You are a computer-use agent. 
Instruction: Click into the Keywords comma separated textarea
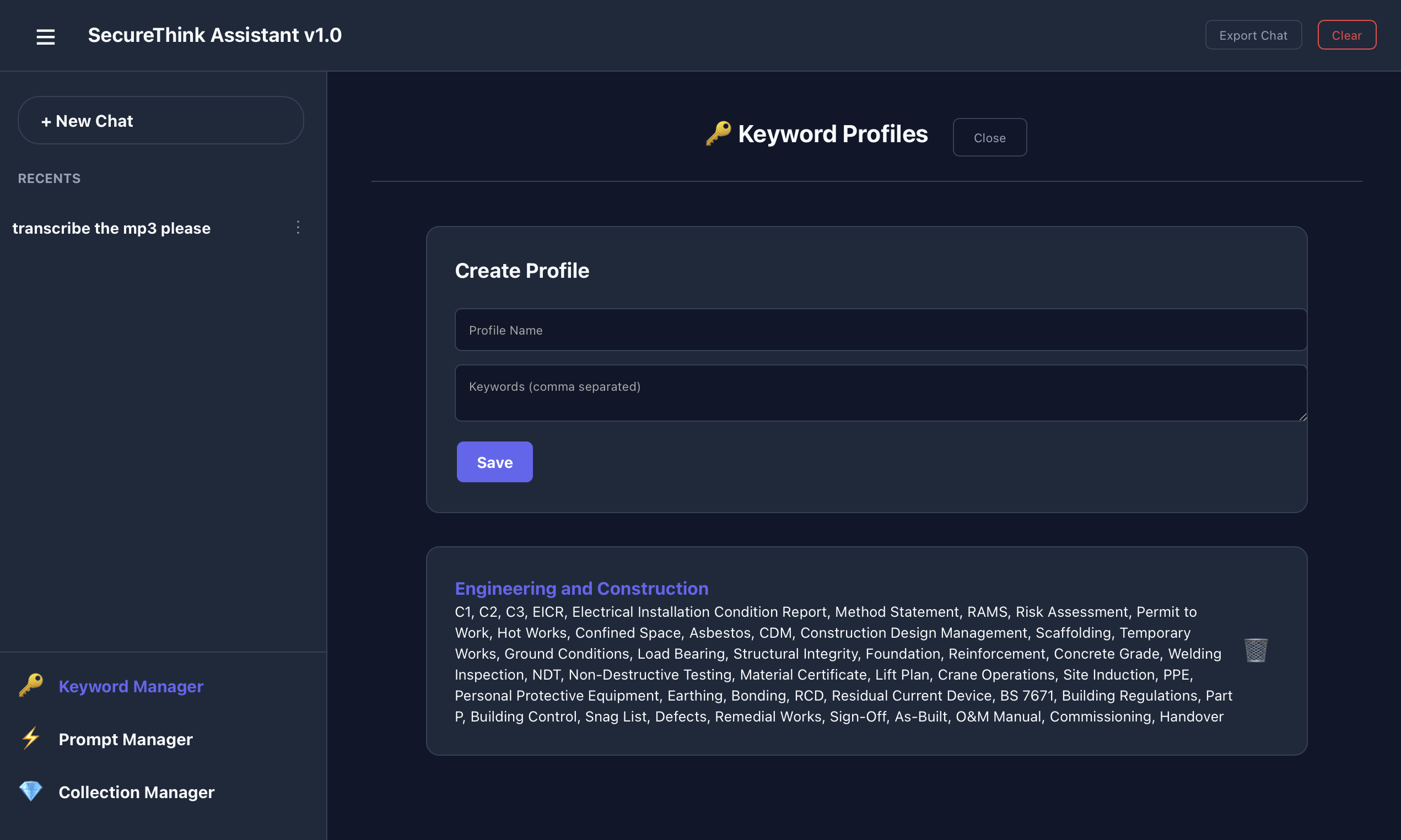coord(880,393)
